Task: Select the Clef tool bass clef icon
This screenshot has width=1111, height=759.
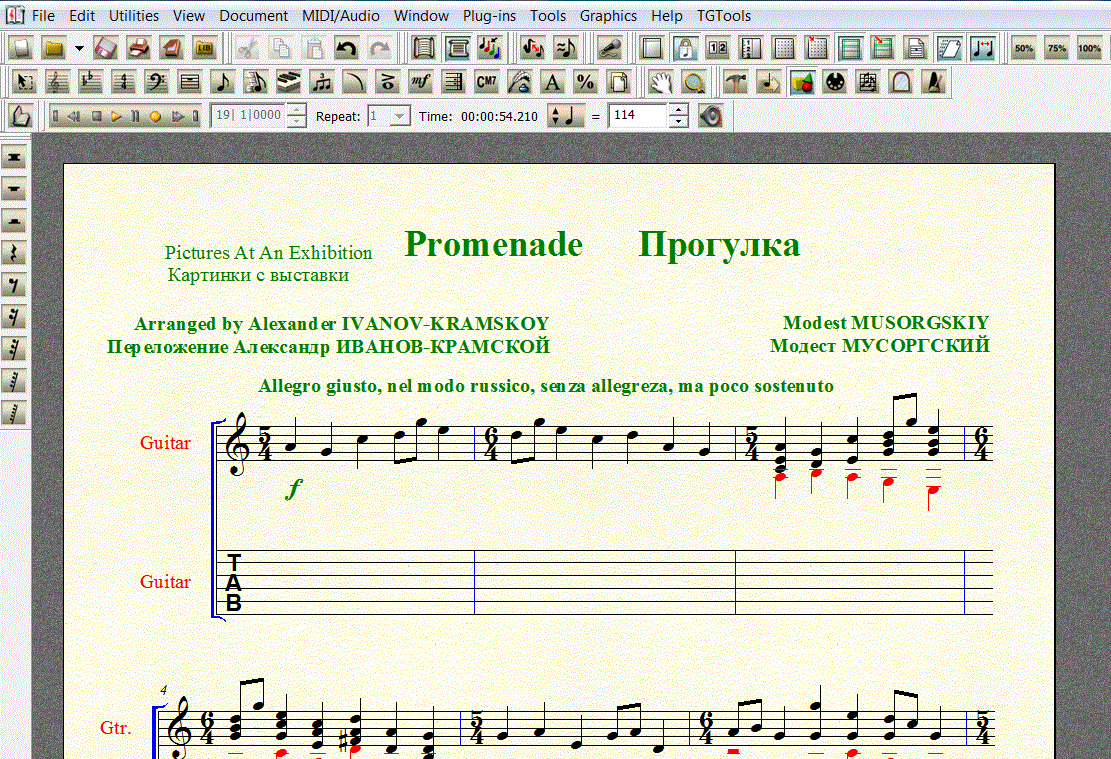Action: [x=156, y=82]
